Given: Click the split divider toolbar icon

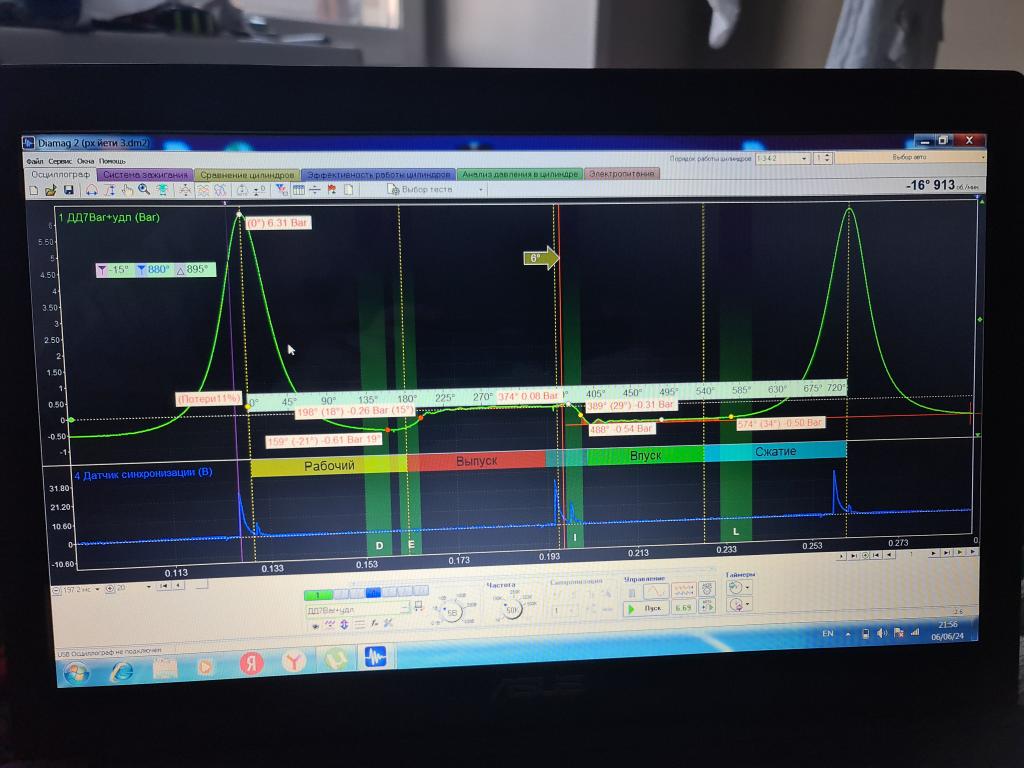Looking at the screenshot, I should click(315, 189).
